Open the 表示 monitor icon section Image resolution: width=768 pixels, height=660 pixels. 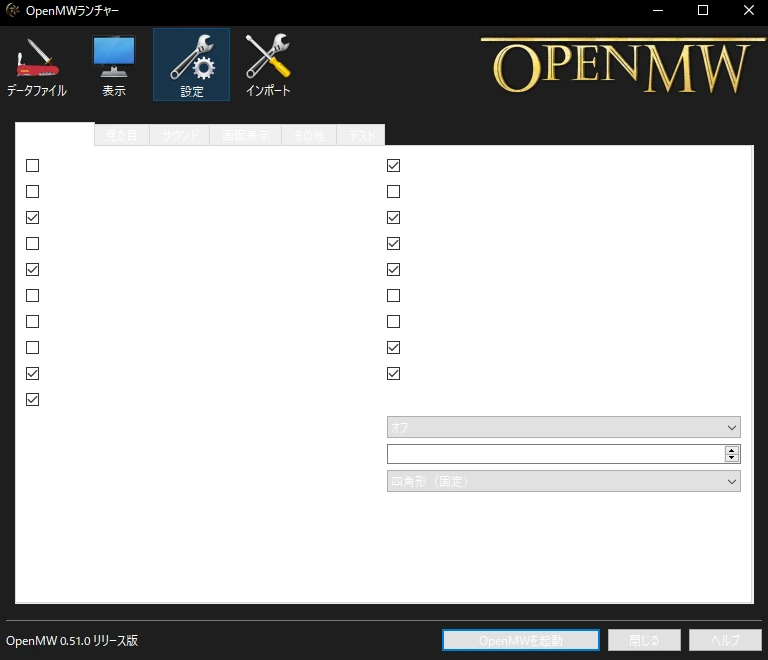coord(114,65)
